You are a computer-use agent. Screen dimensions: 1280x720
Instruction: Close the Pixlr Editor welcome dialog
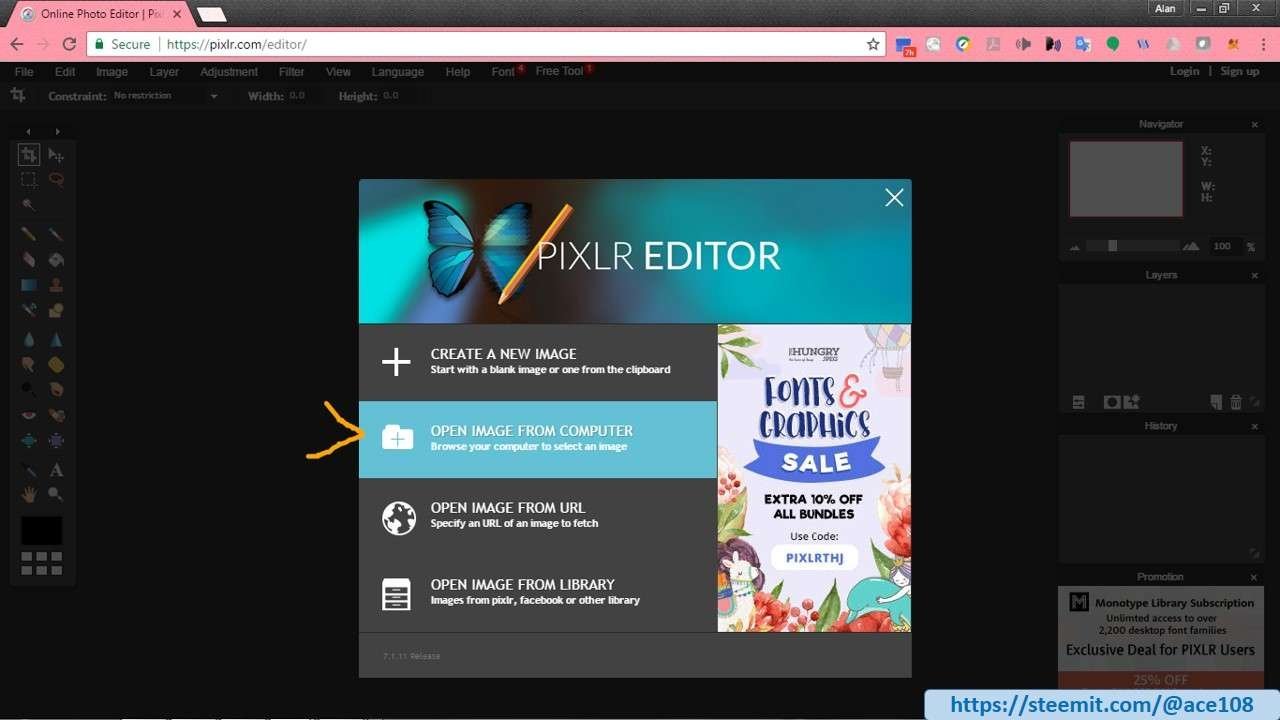pyautogui.click(x=894, y=198)
